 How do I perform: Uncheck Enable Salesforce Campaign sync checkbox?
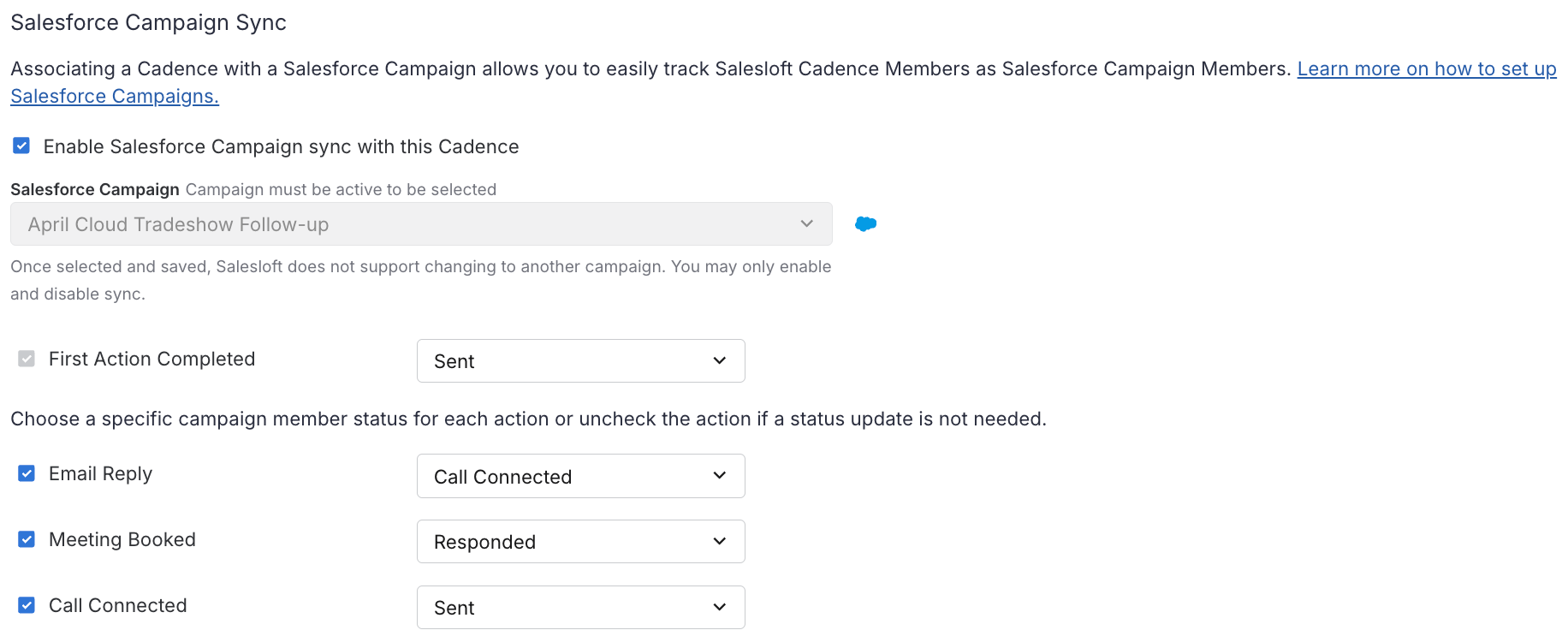click(x=21, y=146)
